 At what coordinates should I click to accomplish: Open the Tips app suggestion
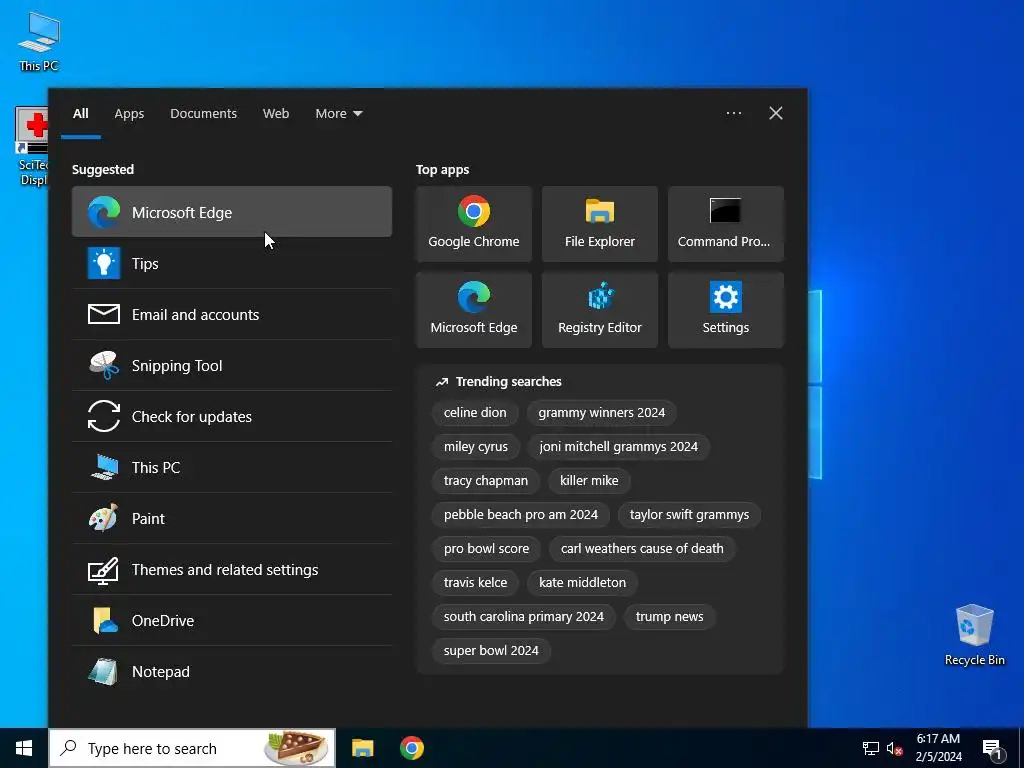(232, 263)
